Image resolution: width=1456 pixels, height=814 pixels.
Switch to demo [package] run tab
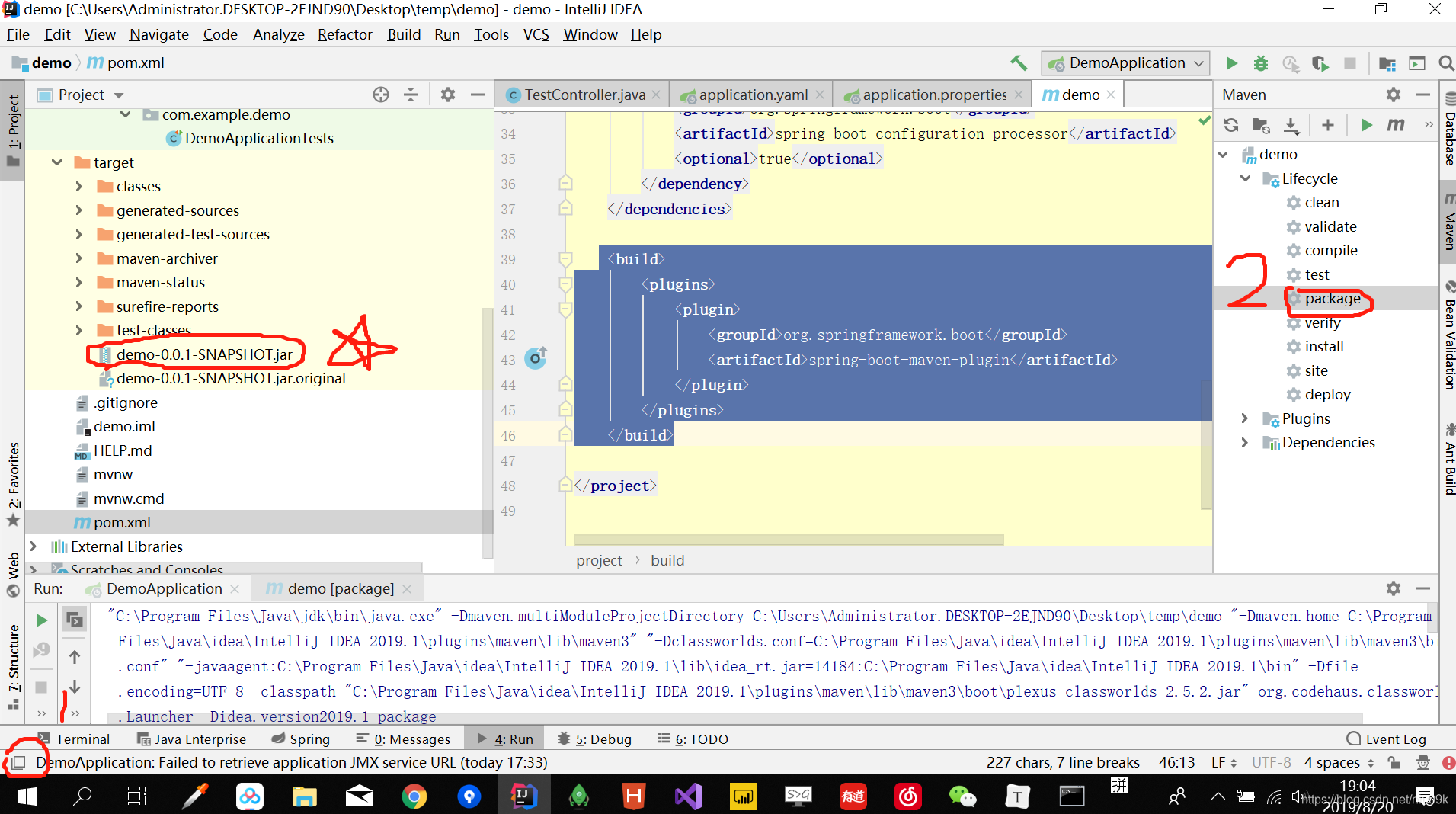340,588
